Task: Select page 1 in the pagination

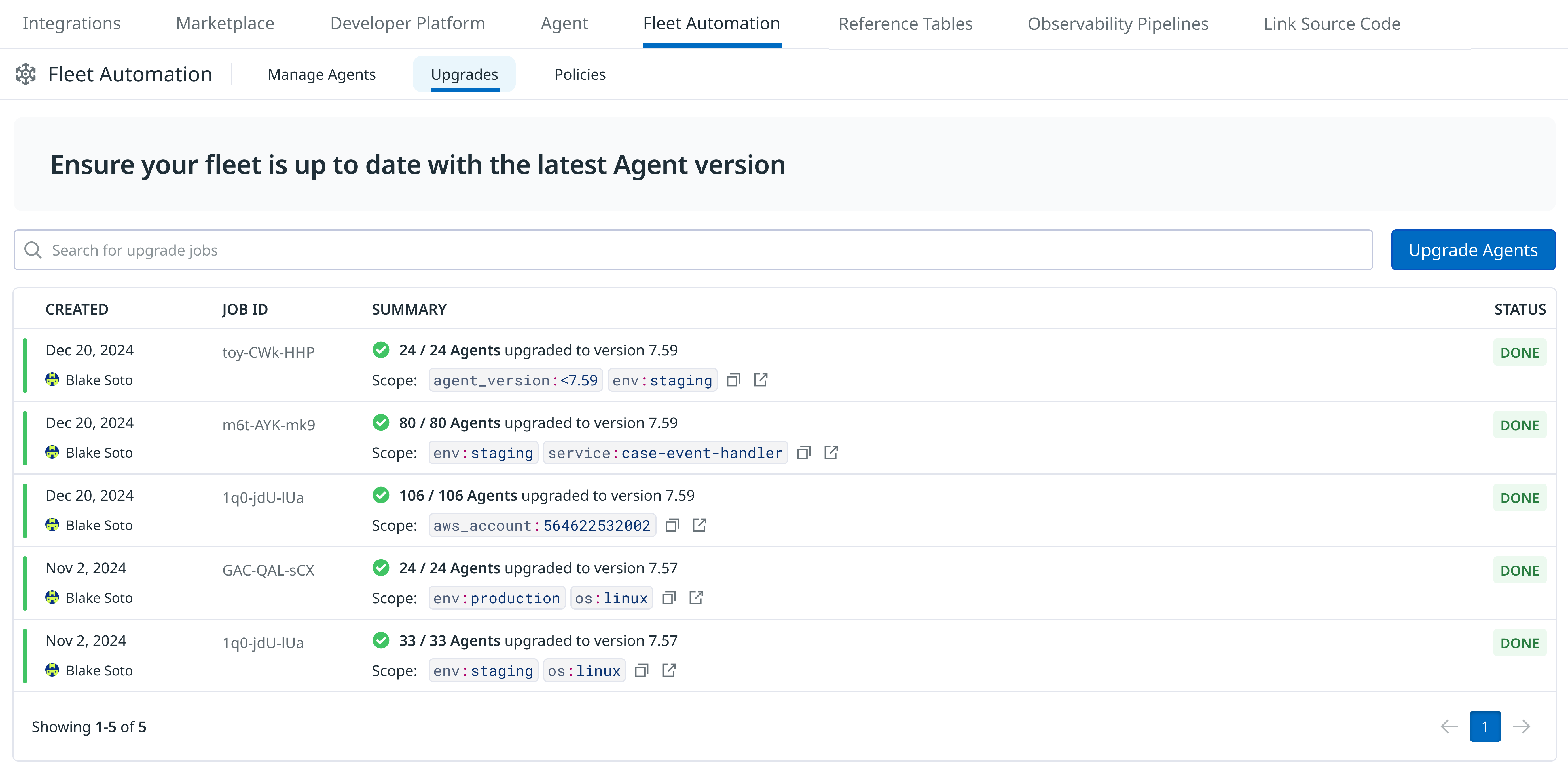Action: 1486,726
